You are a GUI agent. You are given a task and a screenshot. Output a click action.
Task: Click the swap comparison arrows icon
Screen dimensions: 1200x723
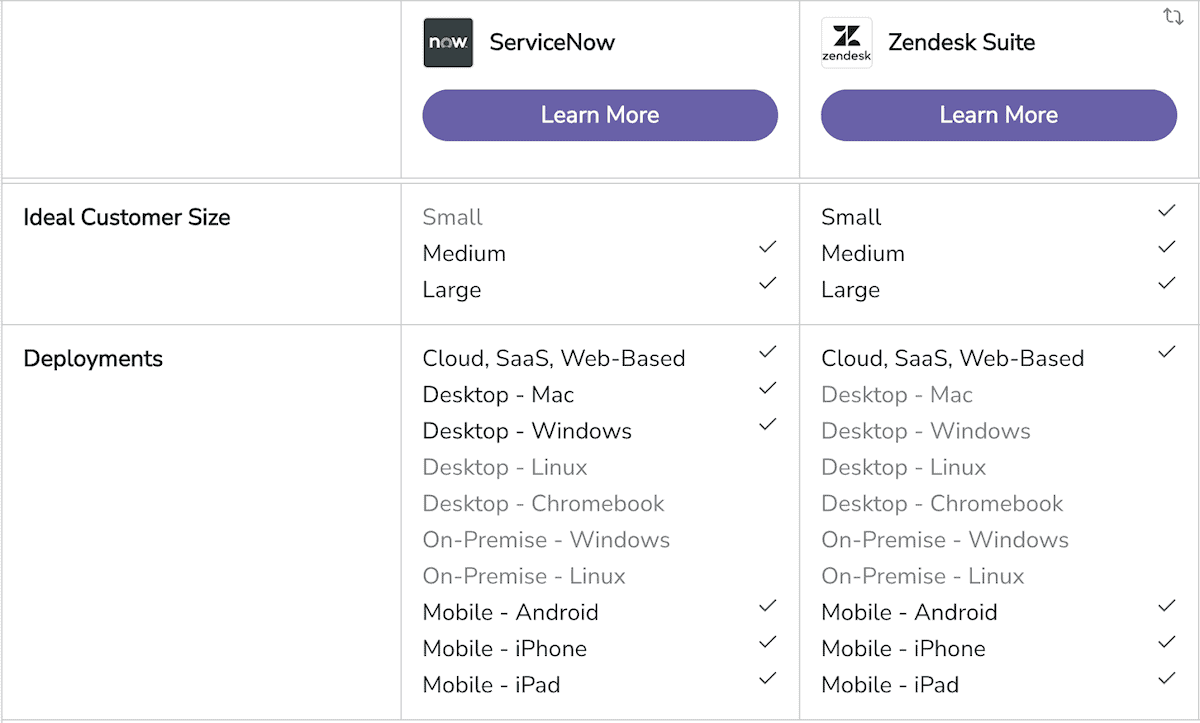click(x=1172, y=17)
